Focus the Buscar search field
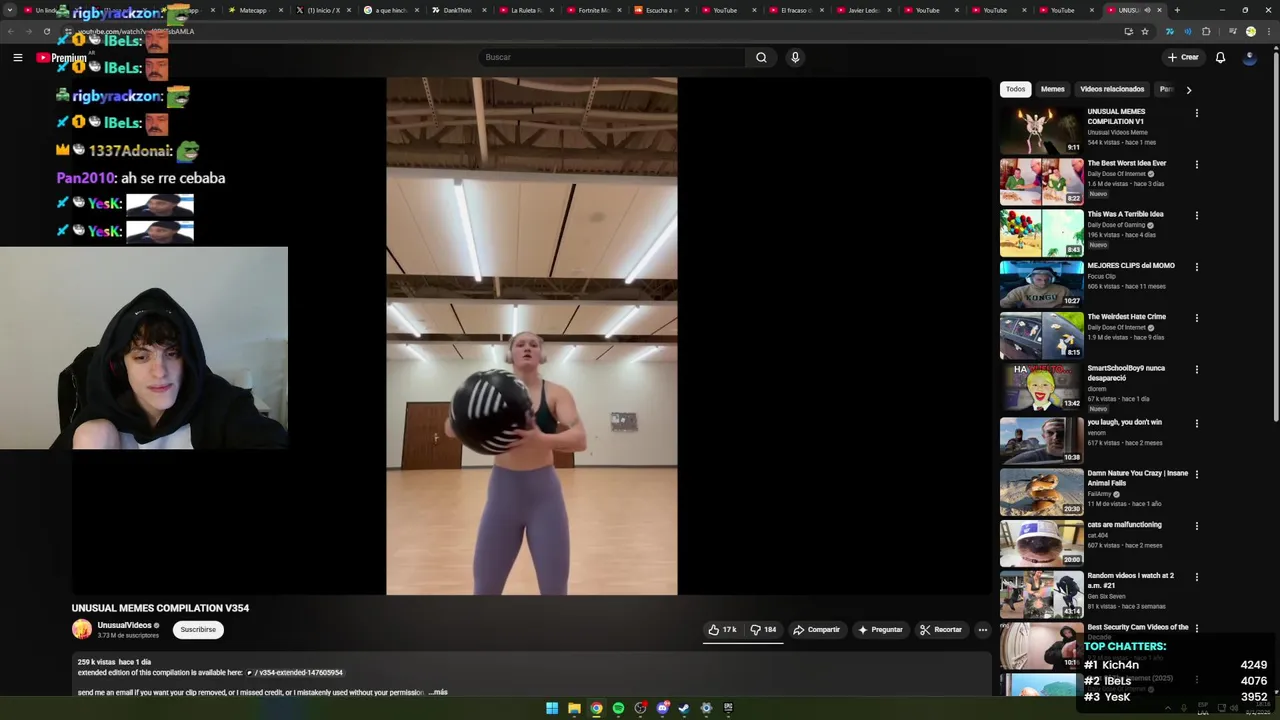 pyautogui.click(x=611, y=57)
